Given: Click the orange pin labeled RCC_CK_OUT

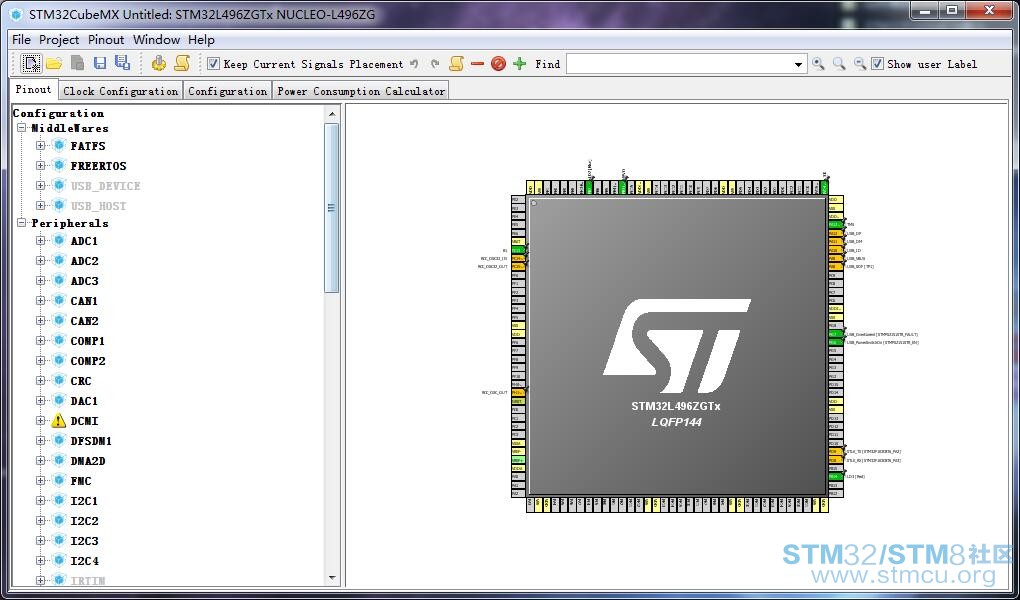Looking at the screenshot, I should 518,392.
